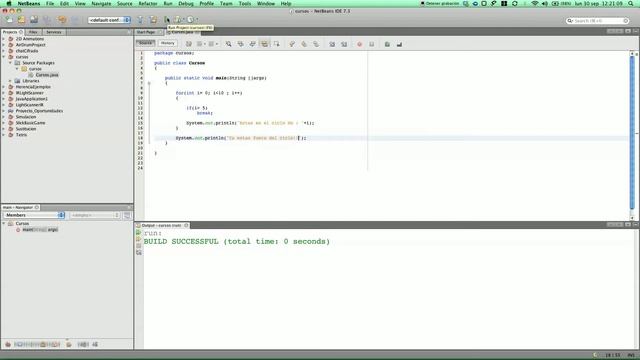Image resolution: width=640 pixels, height=360 pixels.
Task: Click the Wi-Fi status icon in menu bar
Action: coord(534,3)
